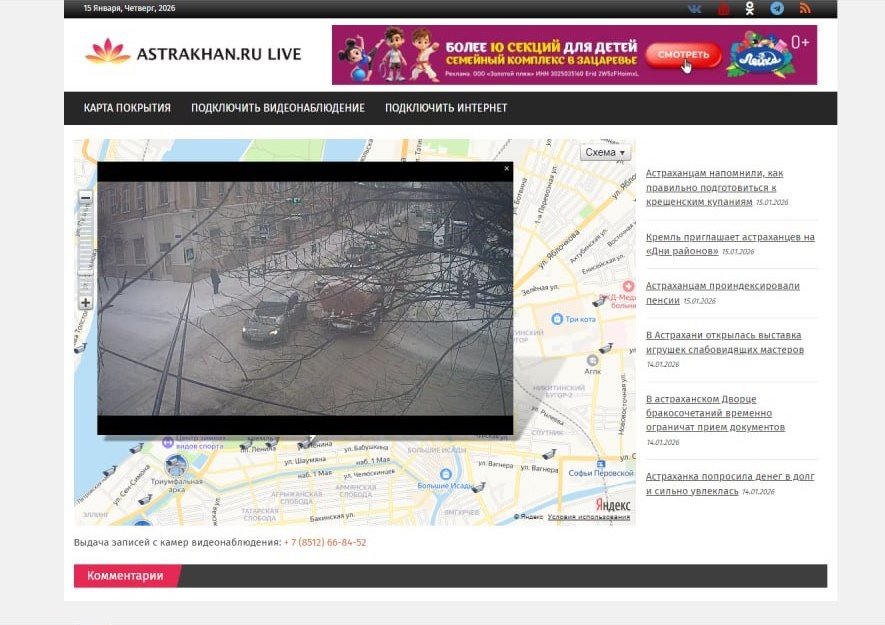Viewport: 885px width, 625px height.
Task: Click camera marker near Большие Исады
Action: (478, 488)
